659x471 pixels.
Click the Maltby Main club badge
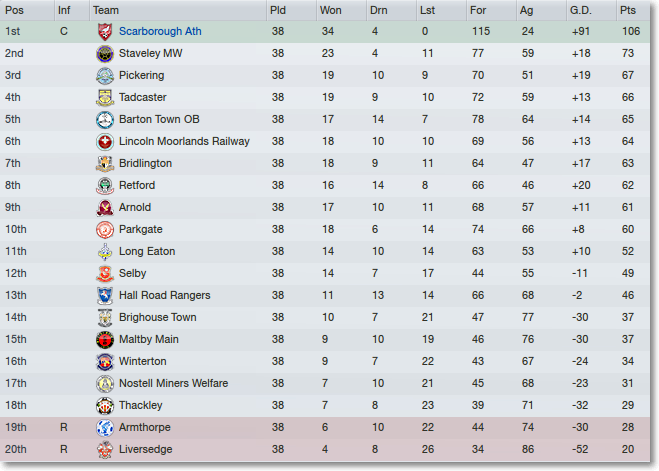pyautogui.click(x=105, y=339)
